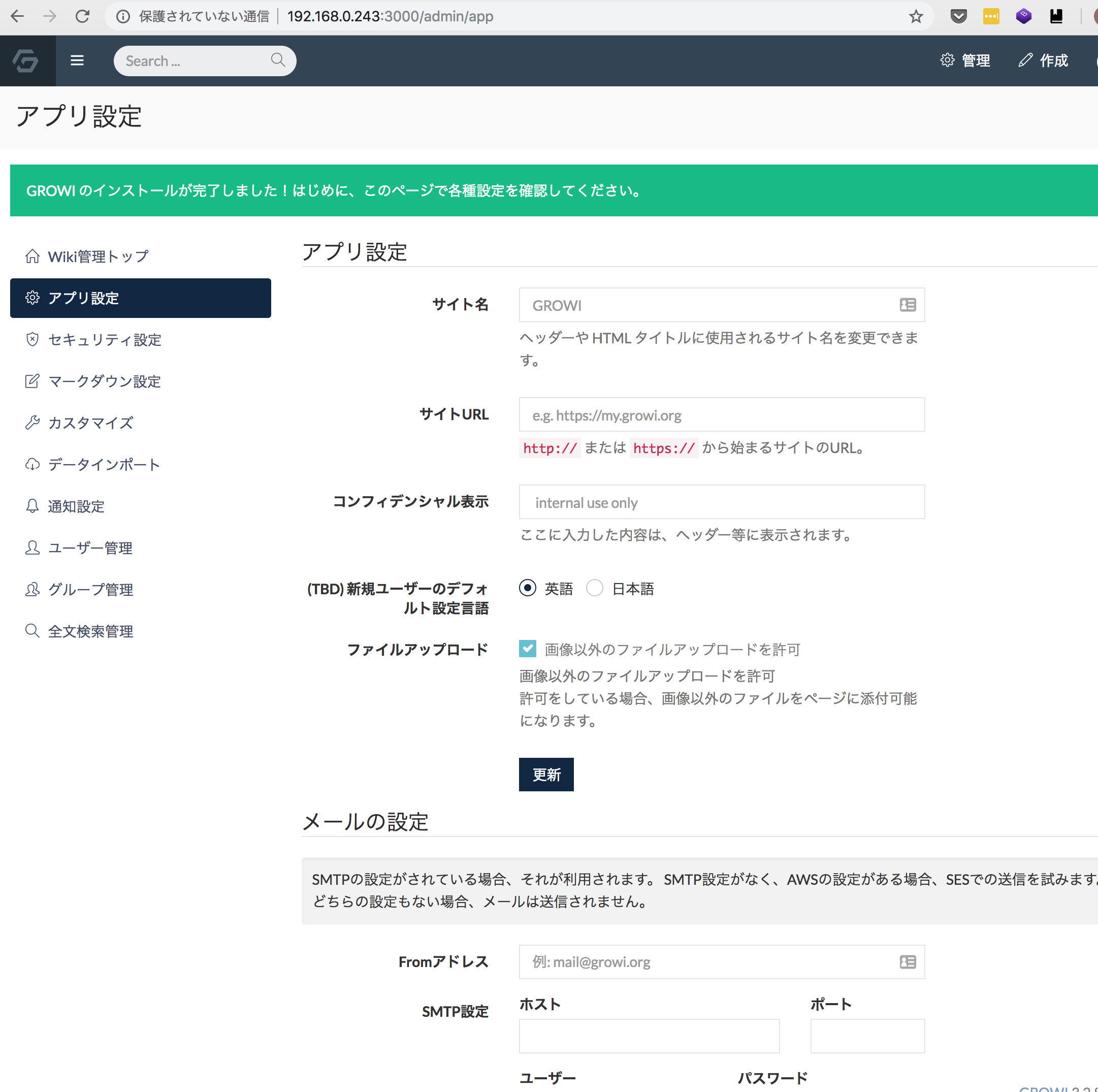Click the bookmark star in the address bar
Screen dimensions: 1098x1092
point(916,16)
